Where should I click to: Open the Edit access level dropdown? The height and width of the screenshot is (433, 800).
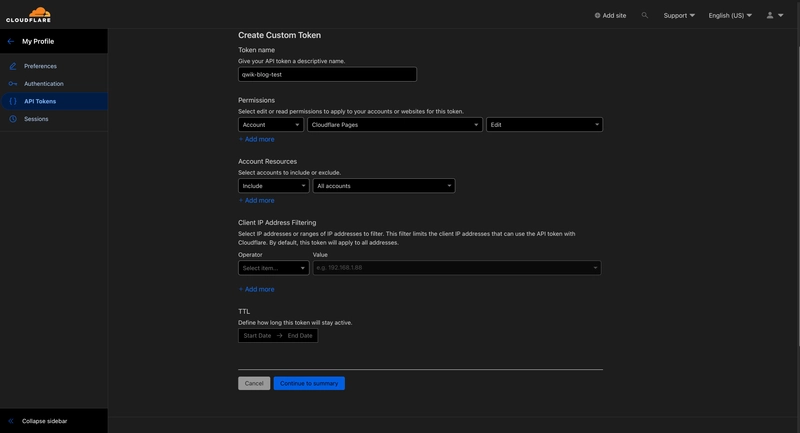coord(544,125)
